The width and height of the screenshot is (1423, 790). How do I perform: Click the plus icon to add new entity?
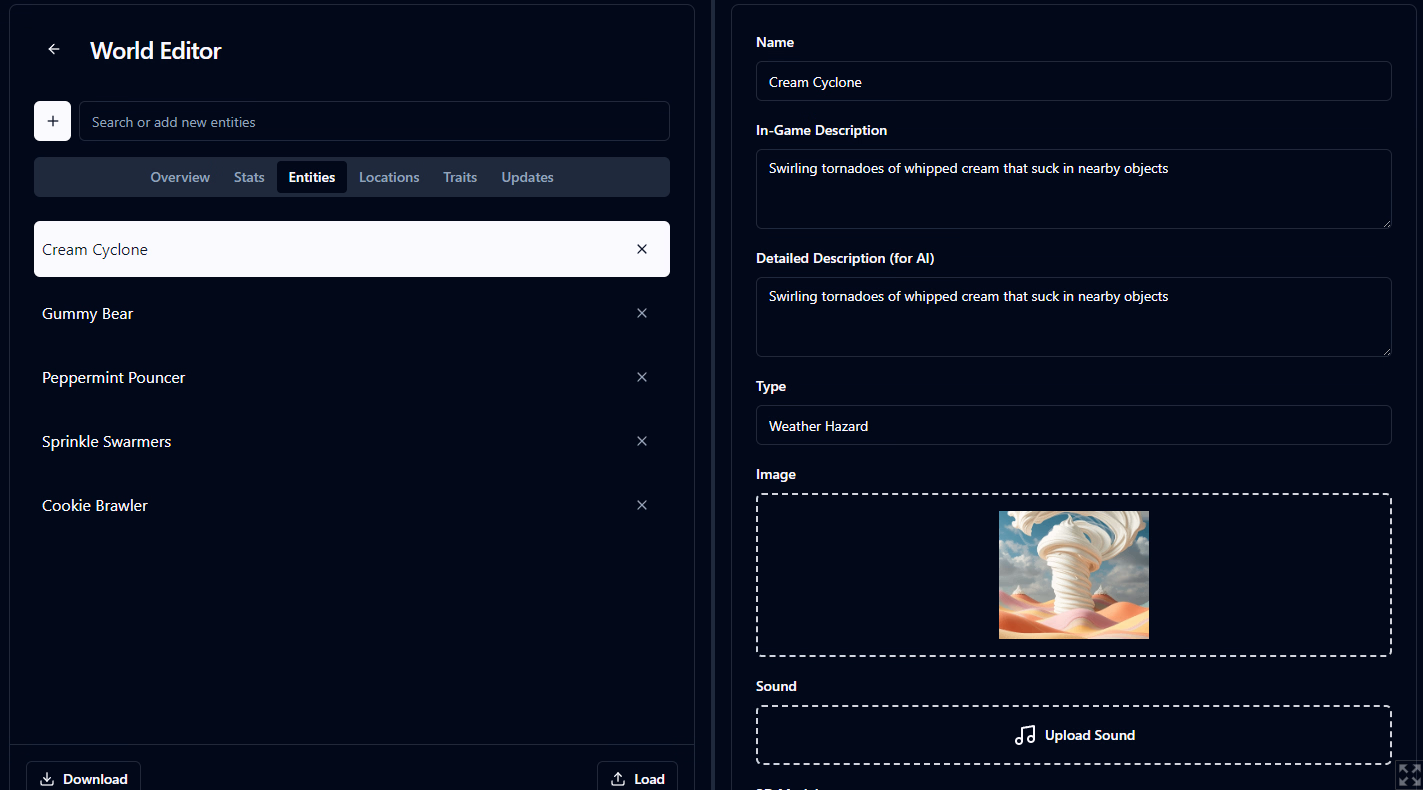pyautogui.click(x=52, y=120)
